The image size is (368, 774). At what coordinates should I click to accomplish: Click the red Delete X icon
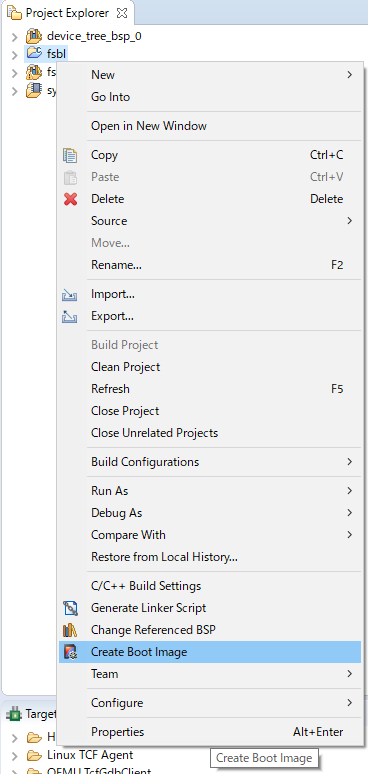[x=71, y=199]
